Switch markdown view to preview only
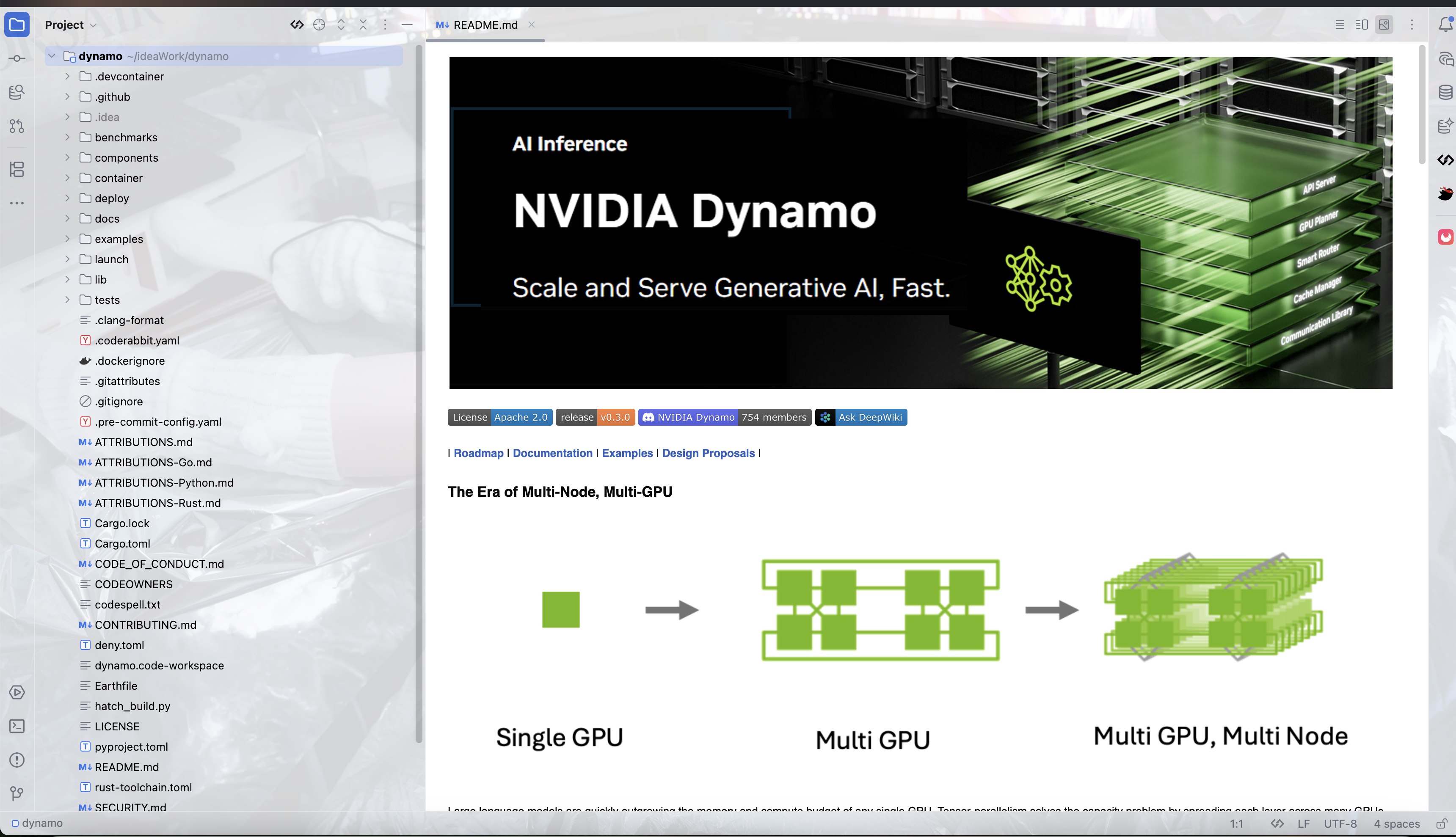The image size is (1456, 837). [1384, 25]
